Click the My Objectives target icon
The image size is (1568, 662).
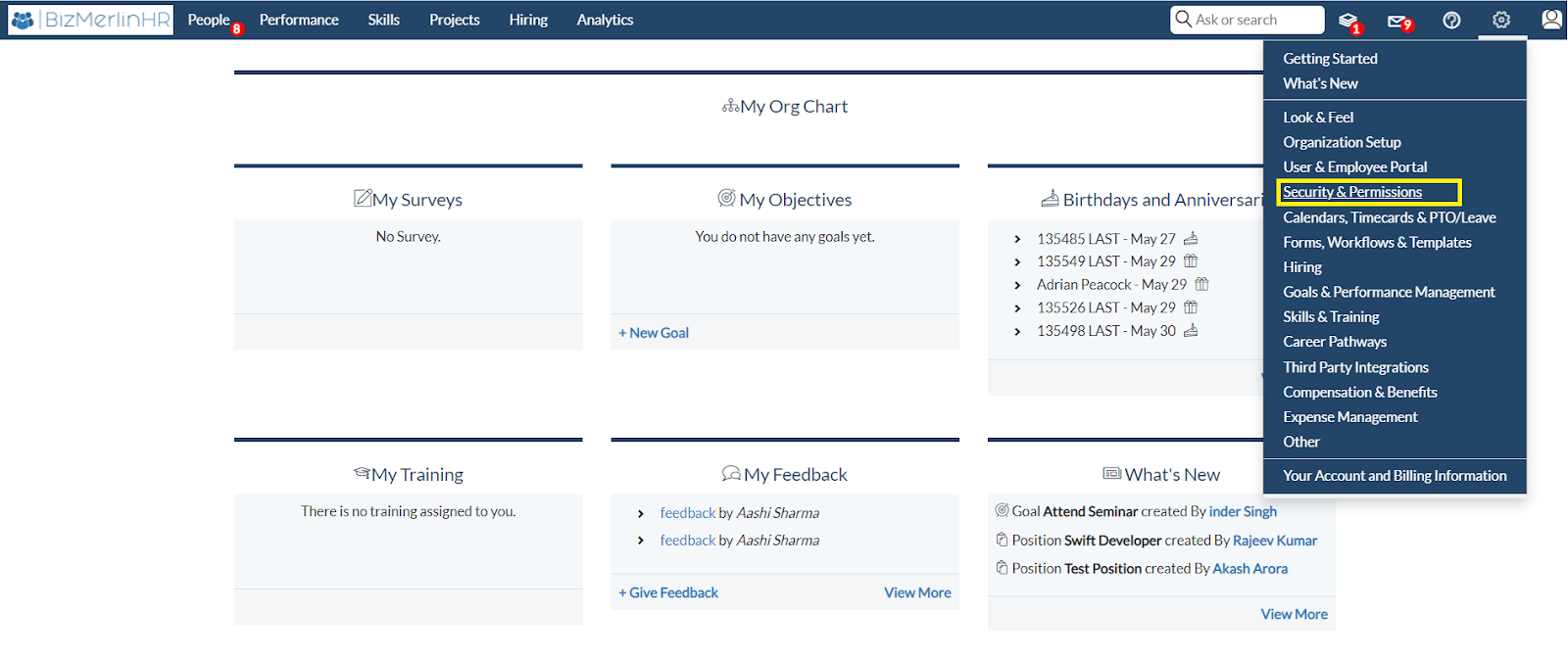(726, 198)
